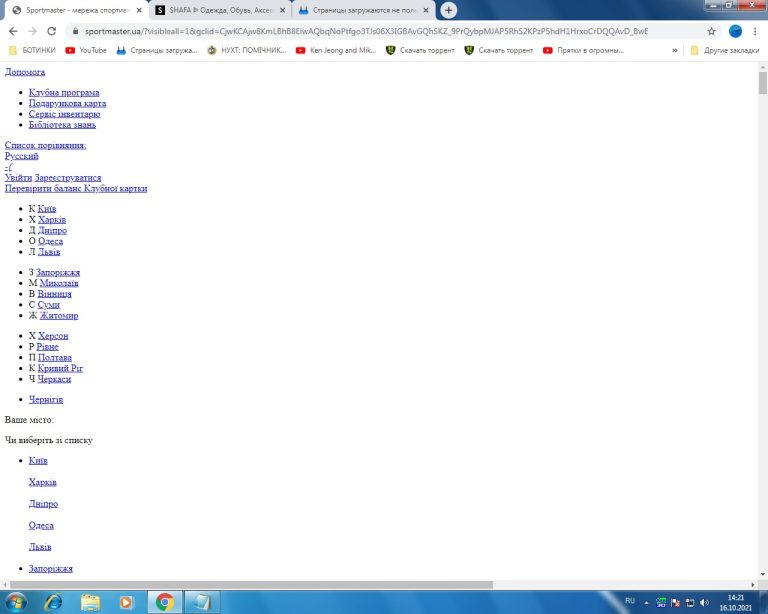Choose Полтава city link

click(x=55, y=357)
